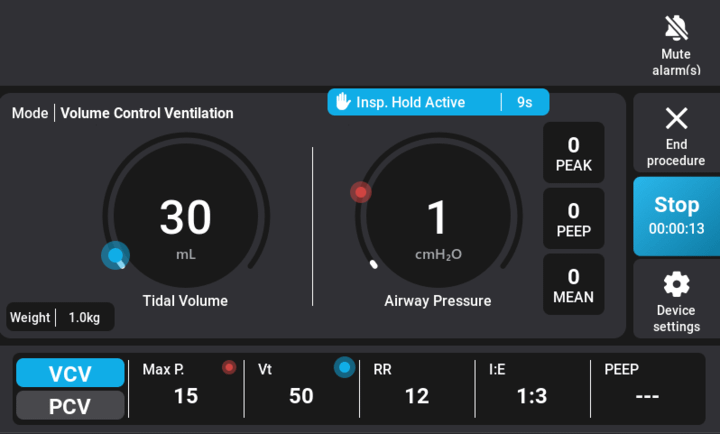Click the hand icon on Insp. Hold banner
Image resolution: width=720 pixels, height=434 pixels.
[x=343, y=102]
